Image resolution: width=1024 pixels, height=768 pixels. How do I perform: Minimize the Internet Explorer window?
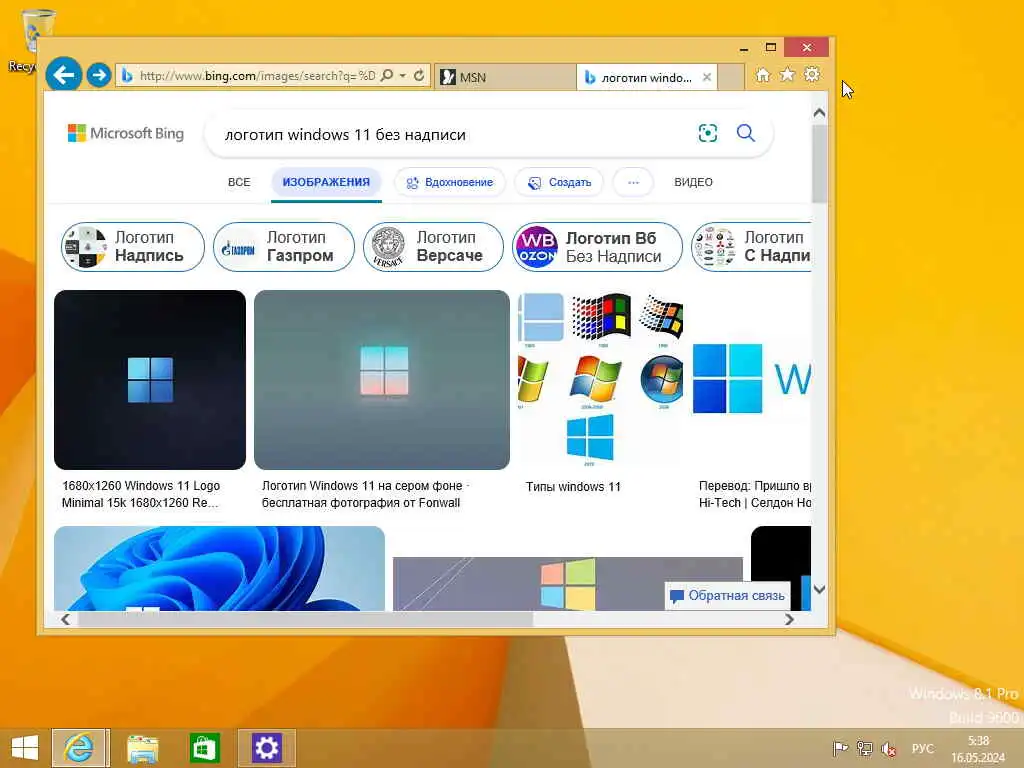point(744,48)
